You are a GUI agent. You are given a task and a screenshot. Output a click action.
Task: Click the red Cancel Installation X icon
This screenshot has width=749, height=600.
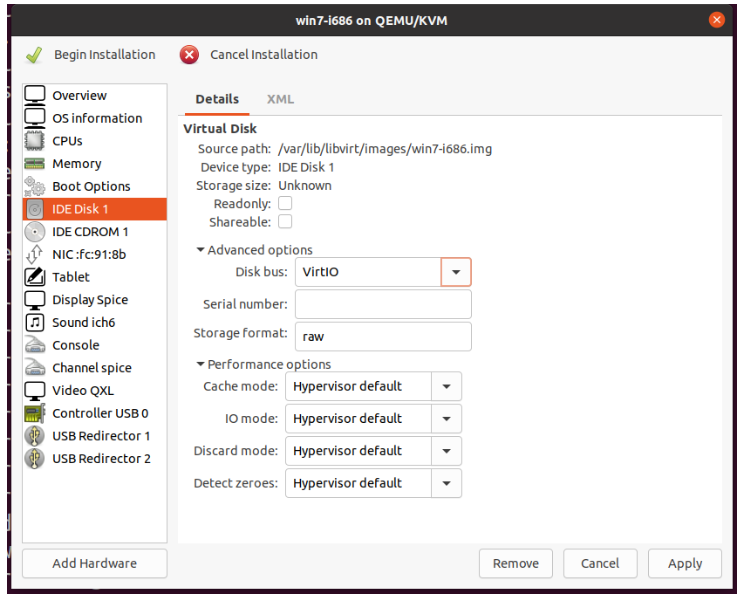click(x=190, y=55)
